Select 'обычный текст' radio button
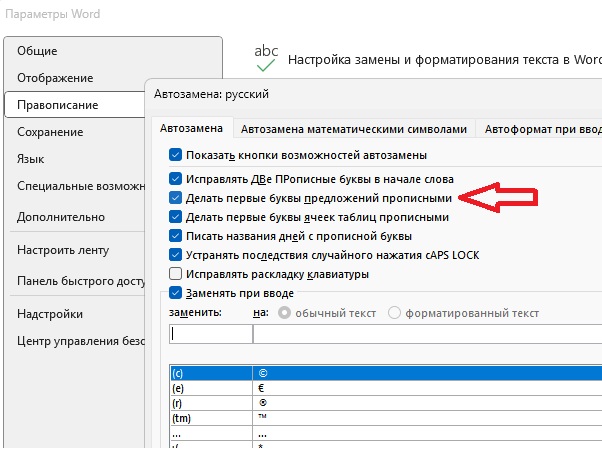The width and height of the screenshot is (602, 450). (284, 313)
